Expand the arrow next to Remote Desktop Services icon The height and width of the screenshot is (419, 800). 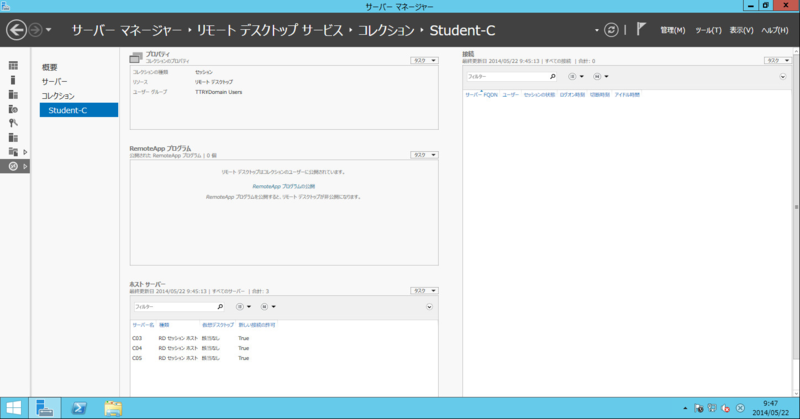coord(25,166)
